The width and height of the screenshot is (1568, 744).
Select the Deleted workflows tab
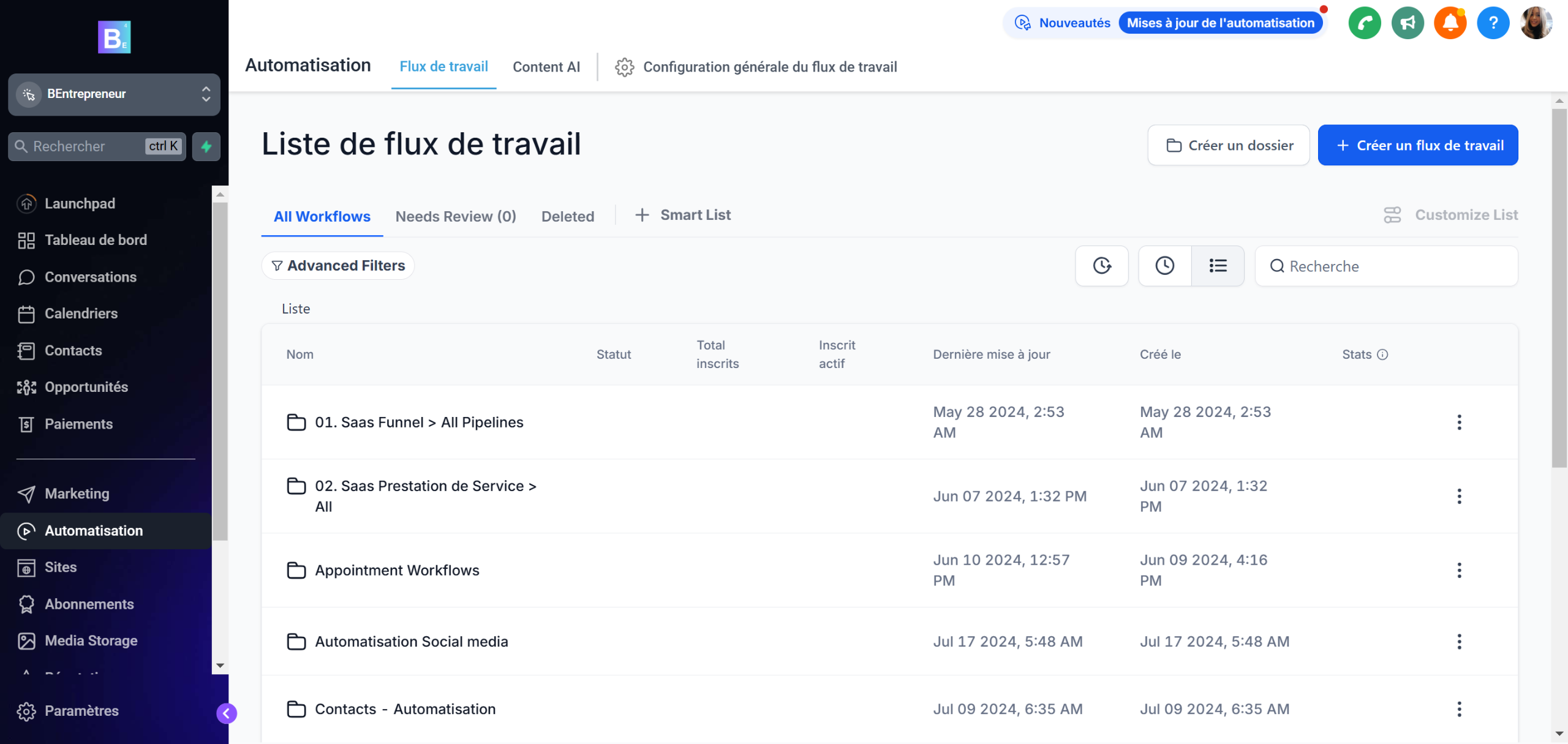[567, 217]
